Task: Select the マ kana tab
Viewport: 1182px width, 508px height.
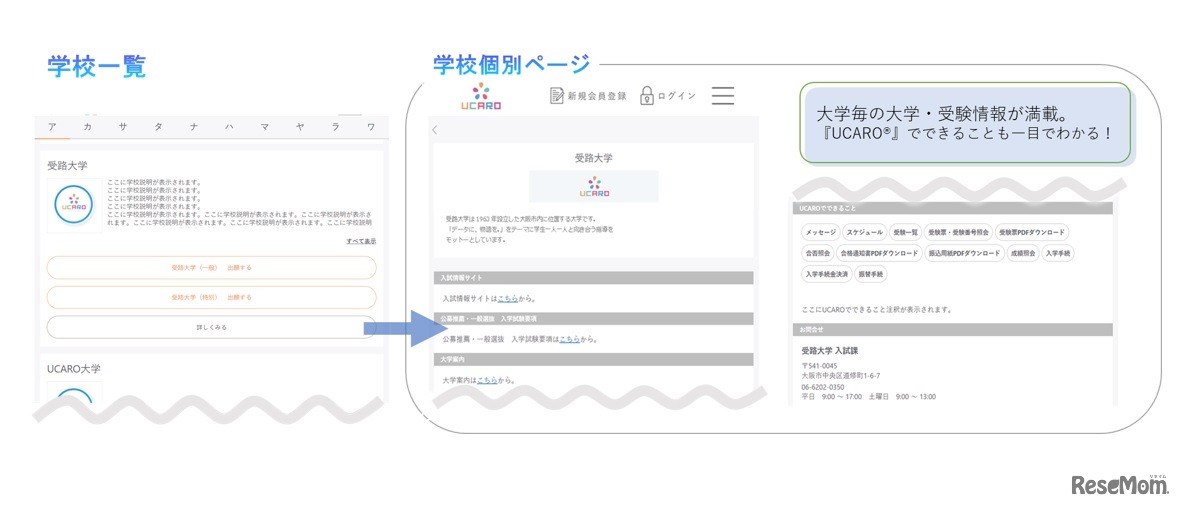Action: [x=265, y=127]
